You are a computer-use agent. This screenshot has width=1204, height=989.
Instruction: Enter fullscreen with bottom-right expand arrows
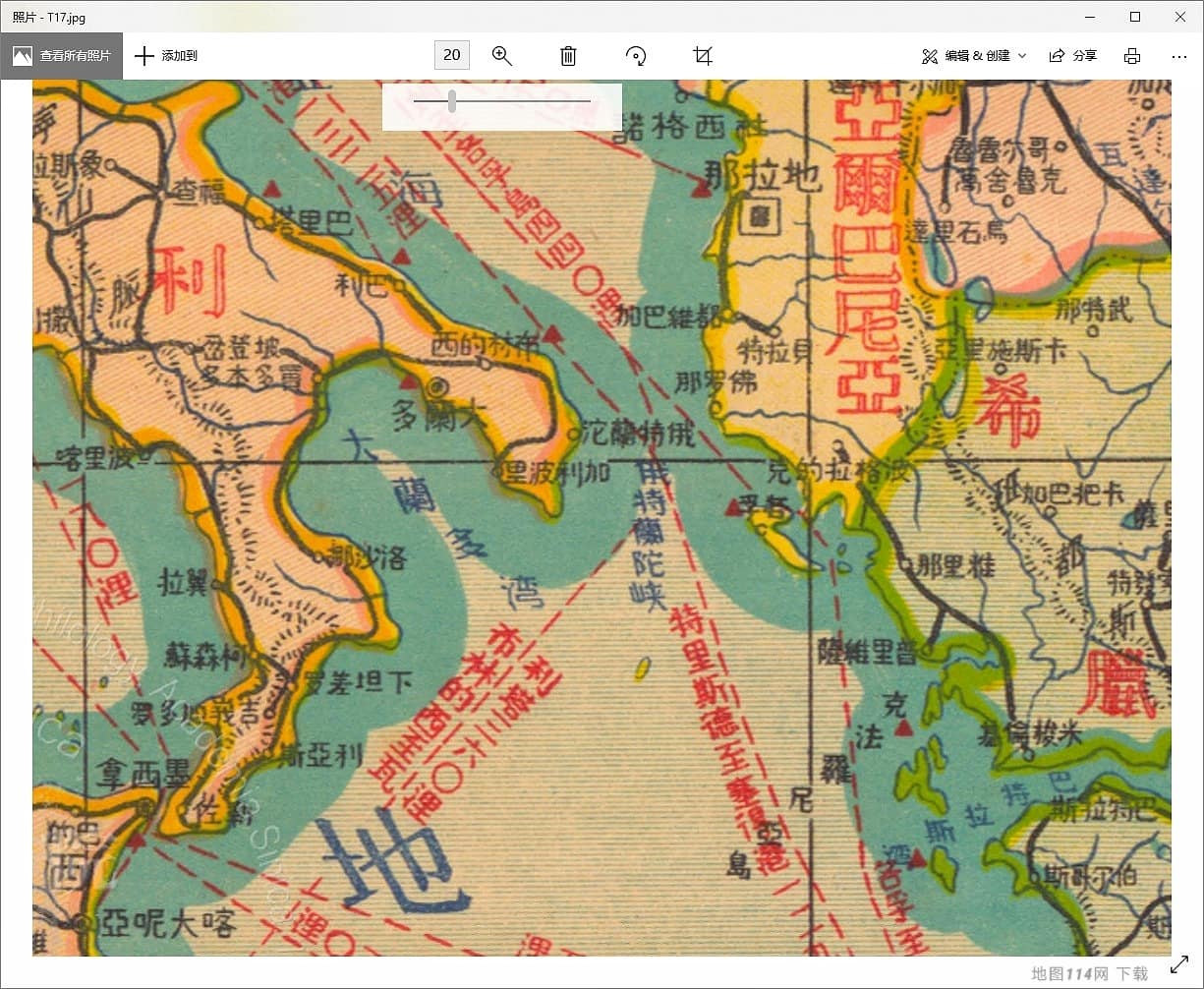coord(1179,965)
